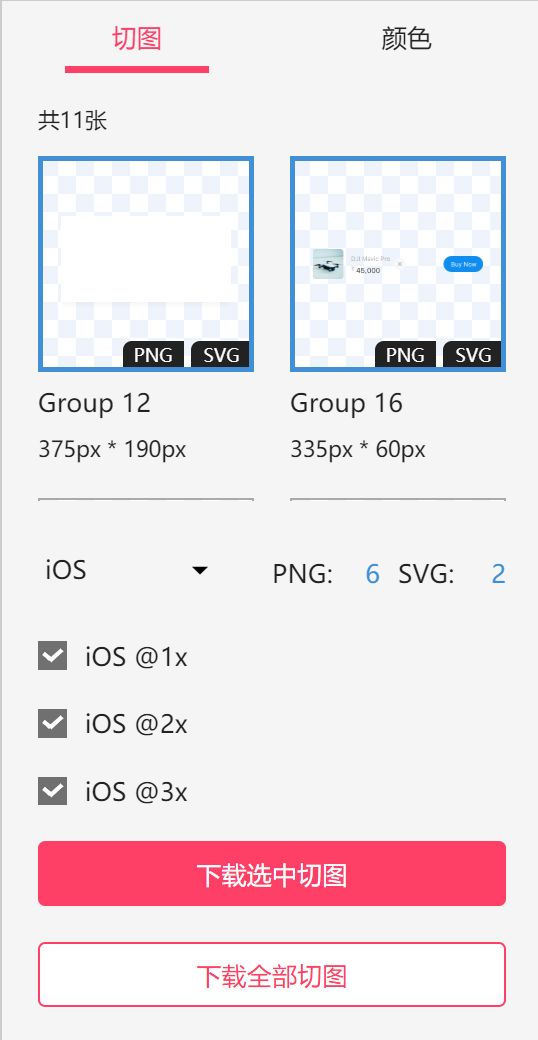Click the PNG badge on Group 16
The width and height of the screenshot is (538, 1040).
click(x=405, y=355)
